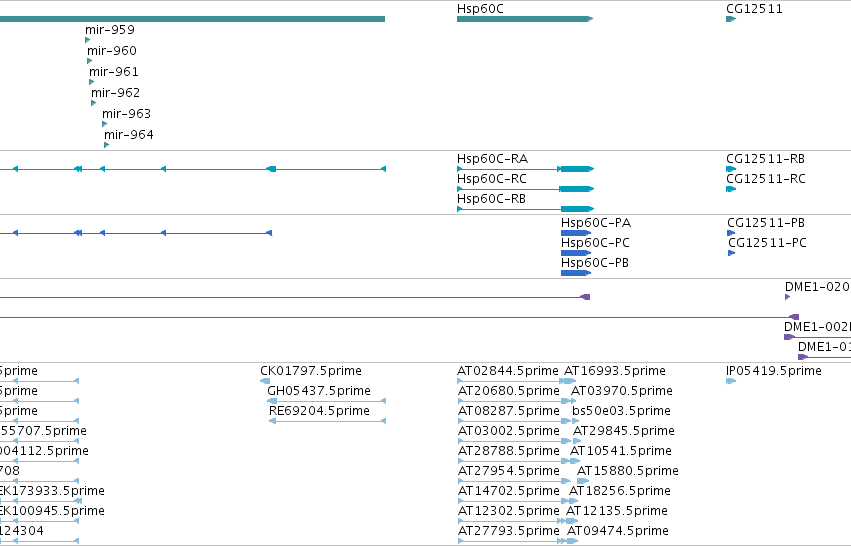Select the AT16993.5prime EST label
The height and width of the screenshot is (546, 851).
coord(615,371)
